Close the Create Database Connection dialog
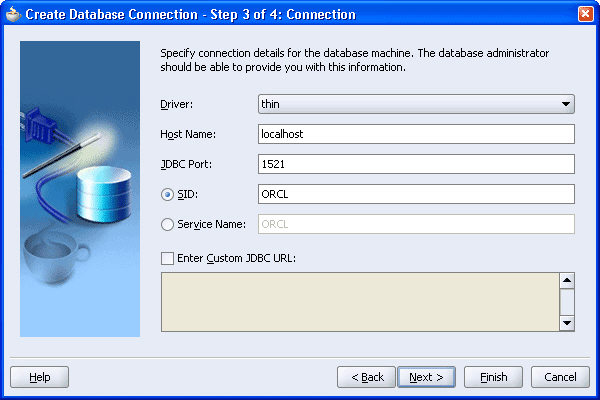600x400 pixels. coord(585,14)
